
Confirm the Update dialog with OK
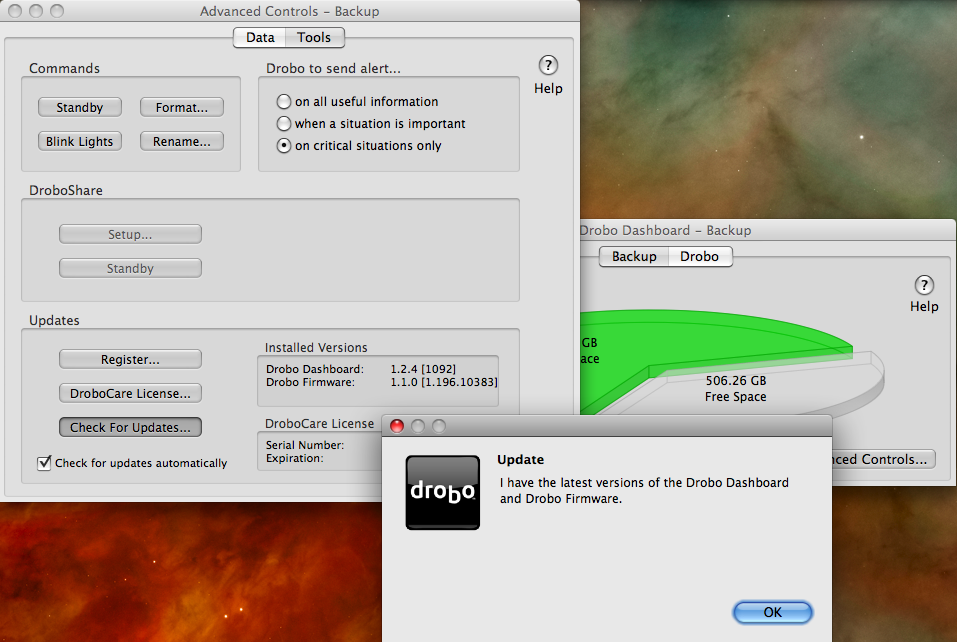pyautogui.click(x=772, y=612)
